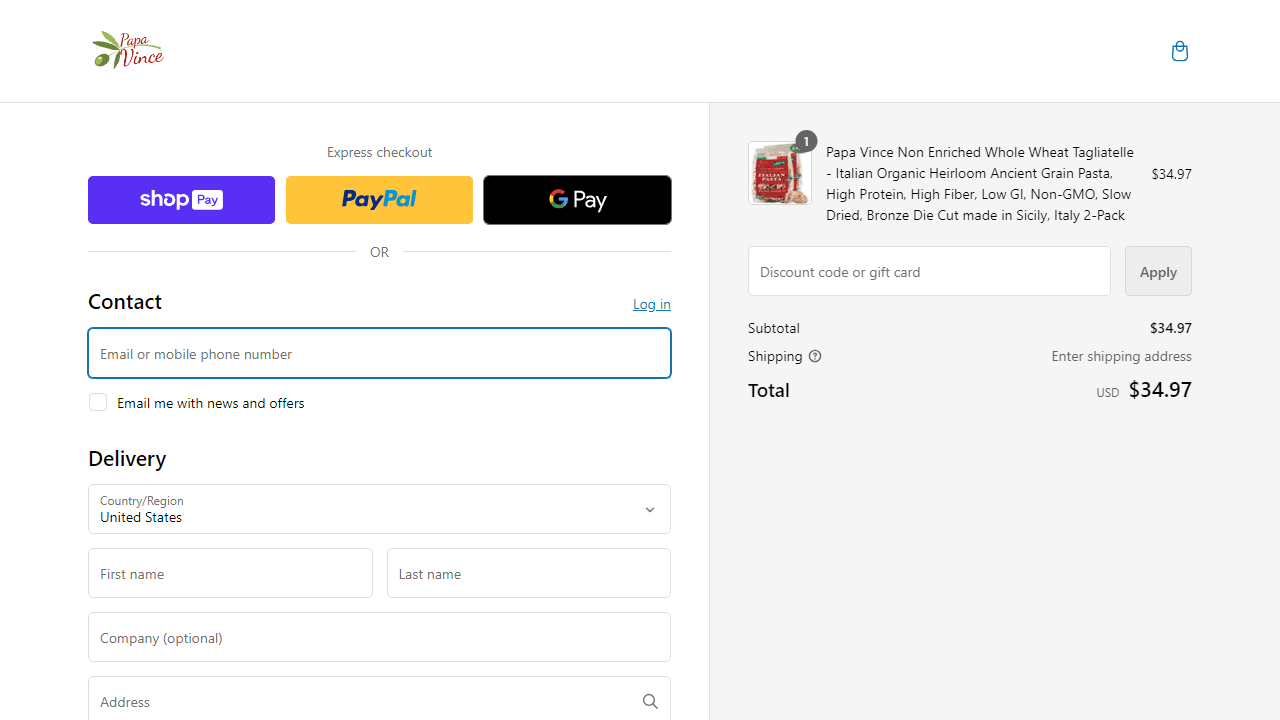The width and height of the screenshot is (1280, 720).
Task: Click the address search magnifier icon
Action: pos(650,701)
